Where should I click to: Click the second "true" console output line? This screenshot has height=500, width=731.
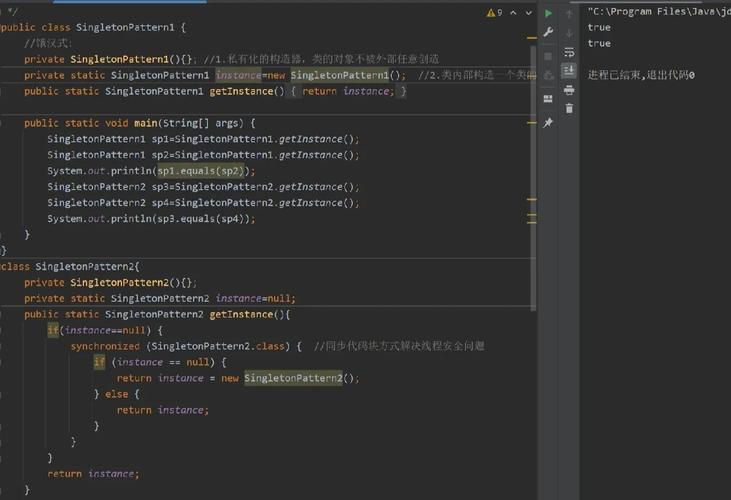600,43
